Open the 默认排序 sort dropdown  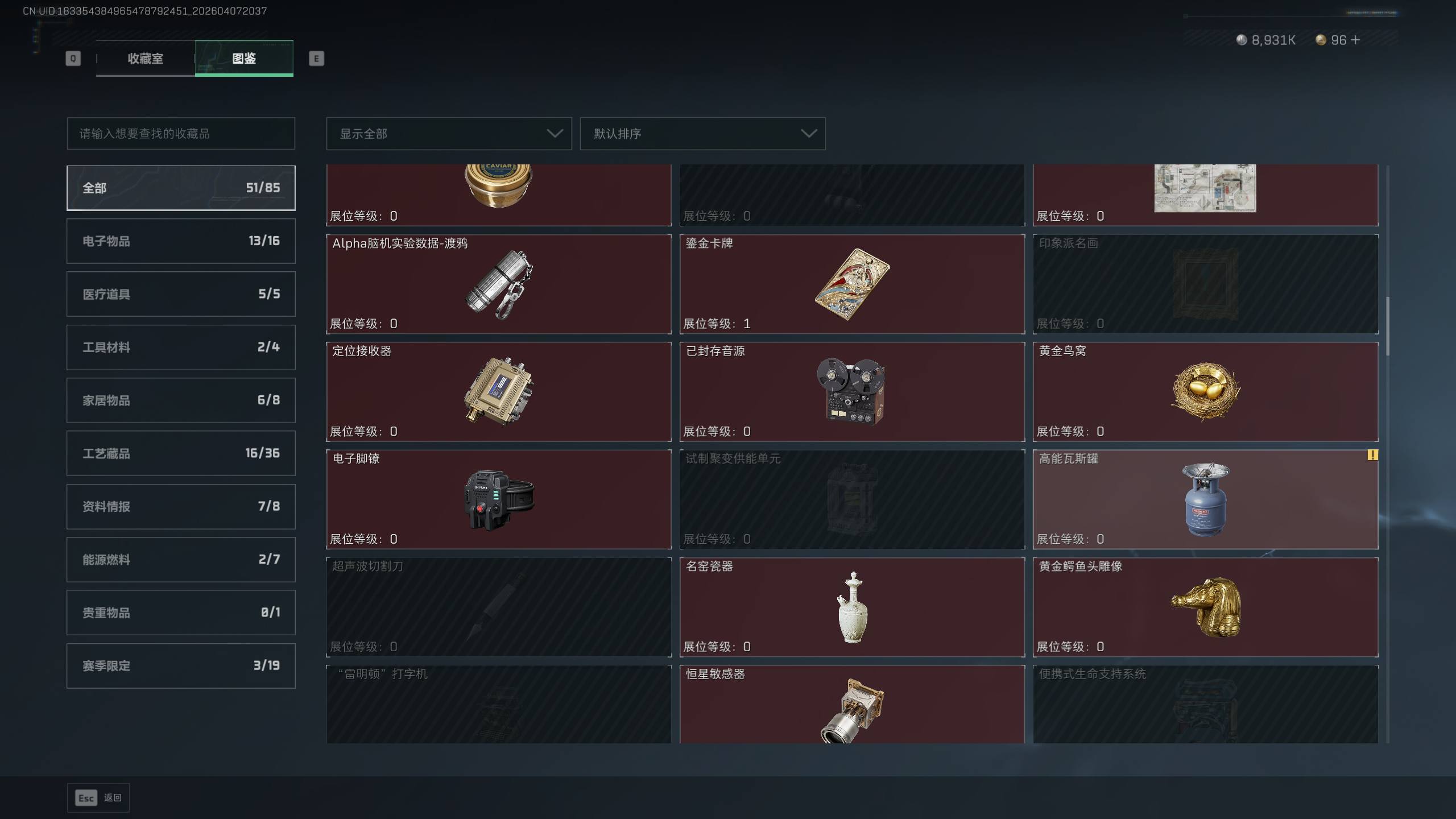[702, 134]
